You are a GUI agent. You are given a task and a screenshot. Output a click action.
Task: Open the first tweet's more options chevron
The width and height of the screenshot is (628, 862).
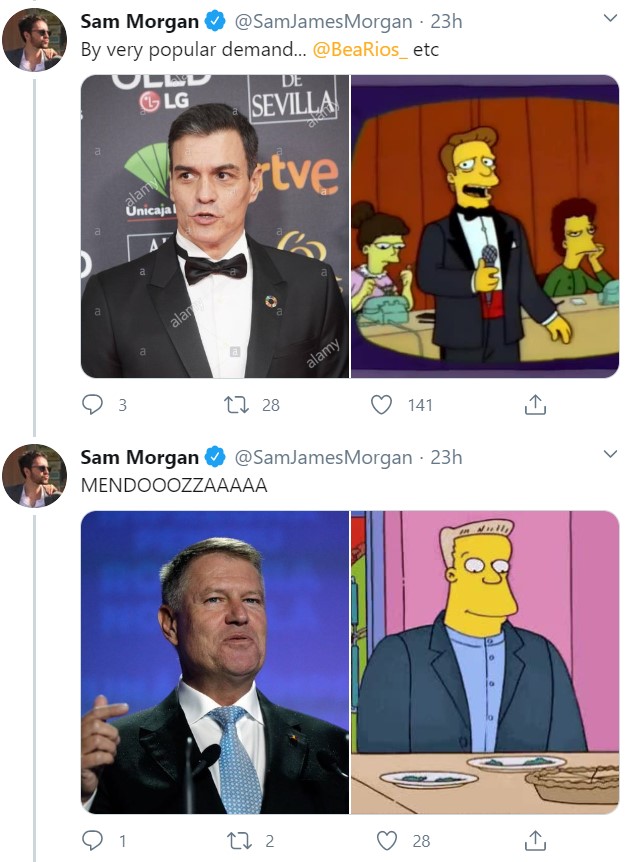[610, 19]
